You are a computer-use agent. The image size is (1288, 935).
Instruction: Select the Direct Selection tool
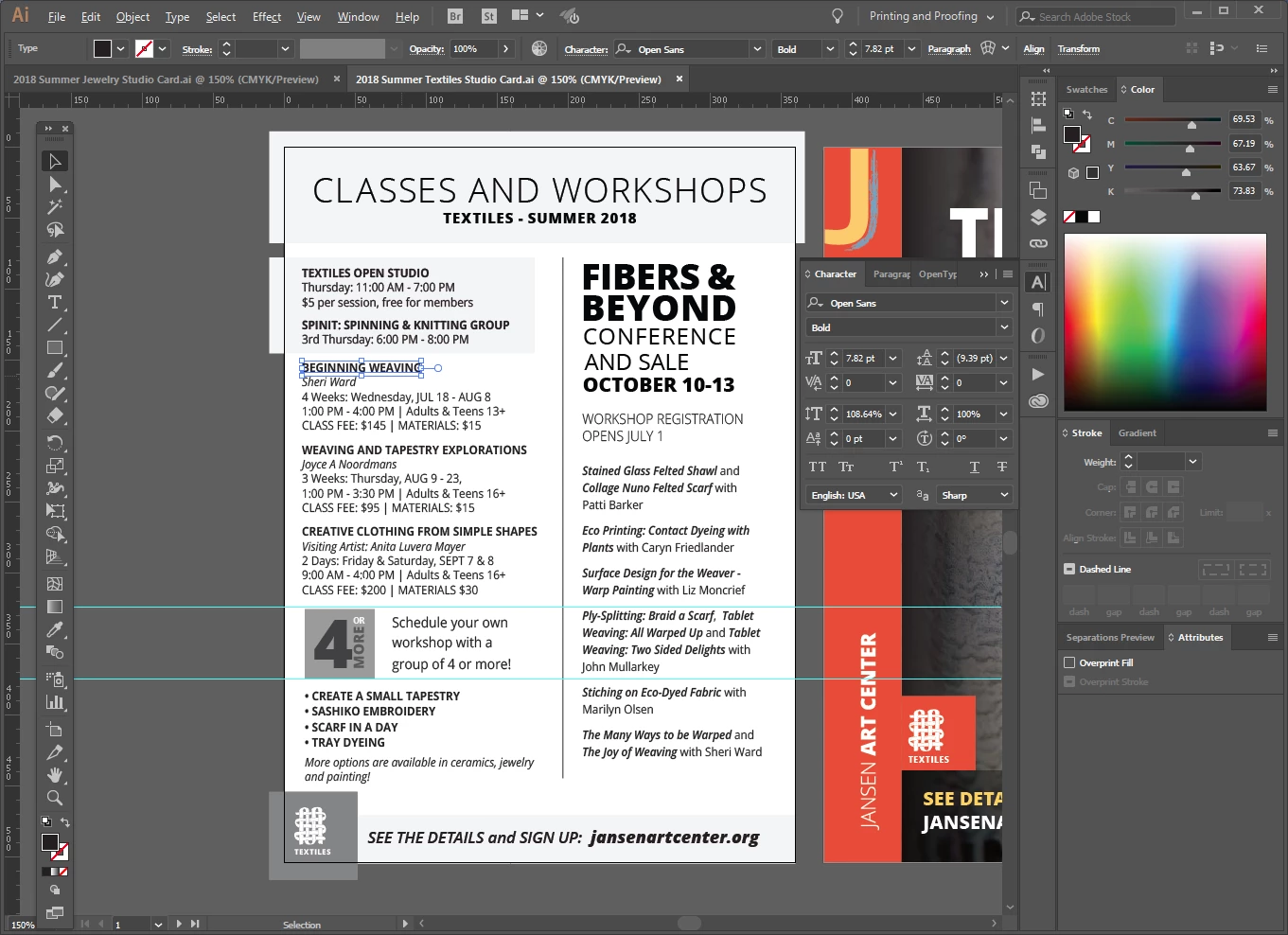55,185
